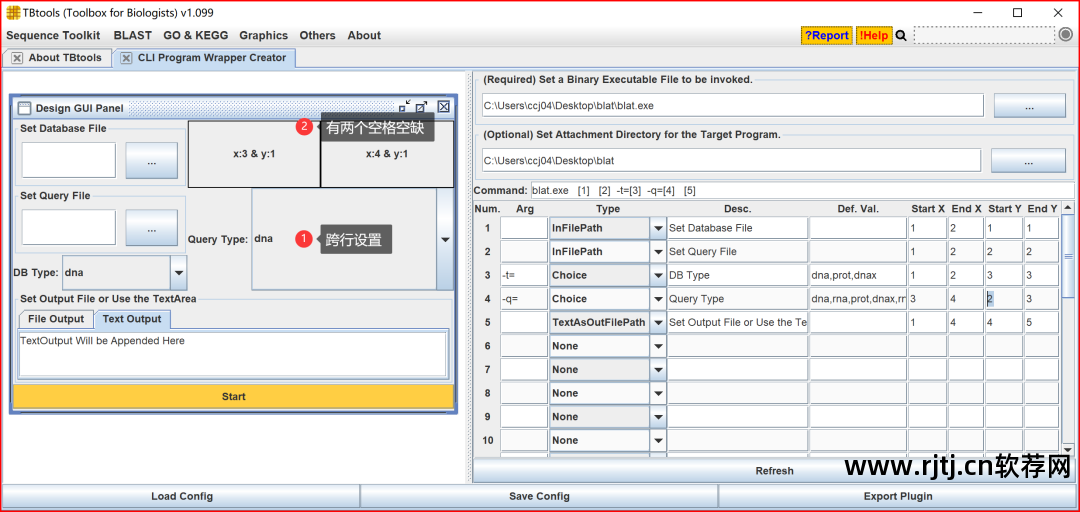Viewport: 1080px width, 512px height.
Task: Open row 3 Choice type dropdown
Action: click(x=658, y=275)
